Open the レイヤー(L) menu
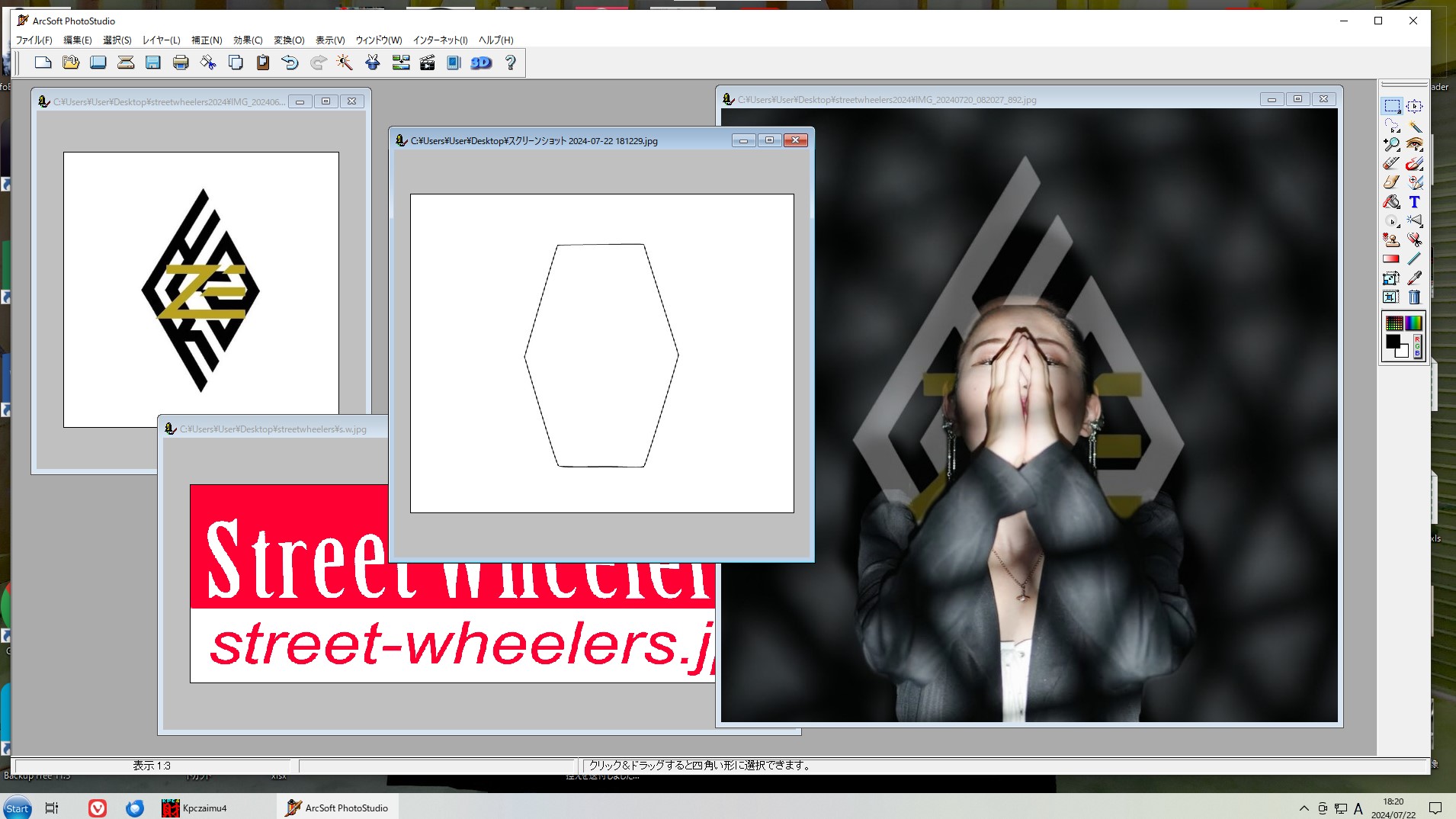1456x819 pixels. pos(162,40)
